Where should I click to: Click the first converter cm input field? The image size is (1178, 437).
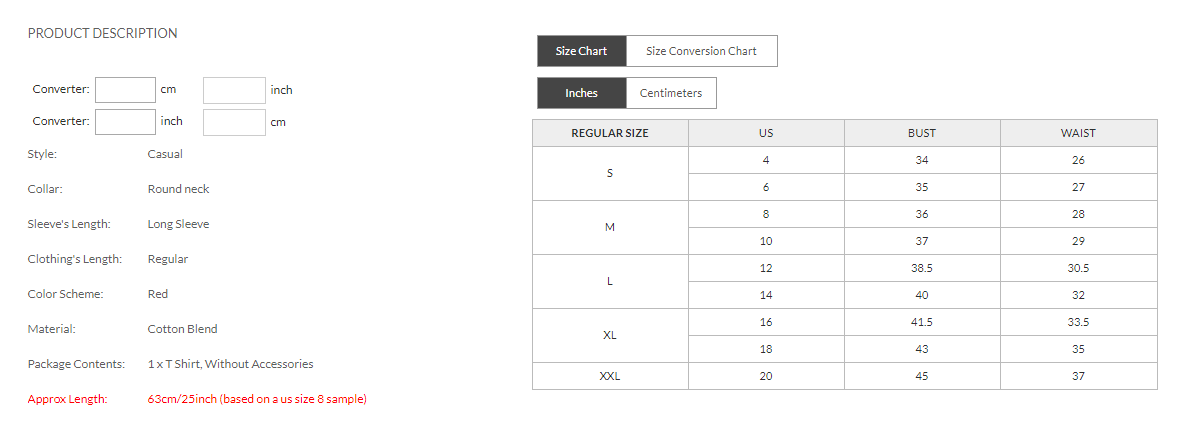click(126, 90)
